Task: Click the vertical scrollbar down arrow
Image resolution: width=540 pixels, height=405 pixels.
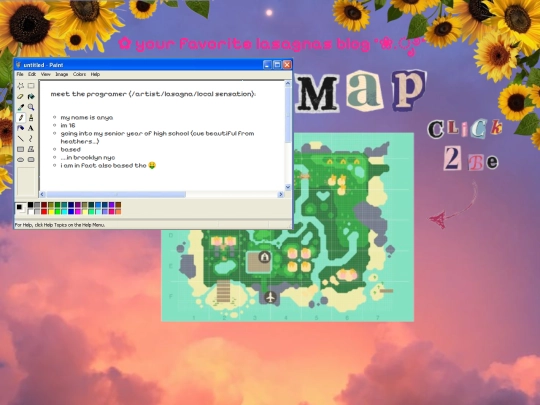Action: (x=288, y=187)
